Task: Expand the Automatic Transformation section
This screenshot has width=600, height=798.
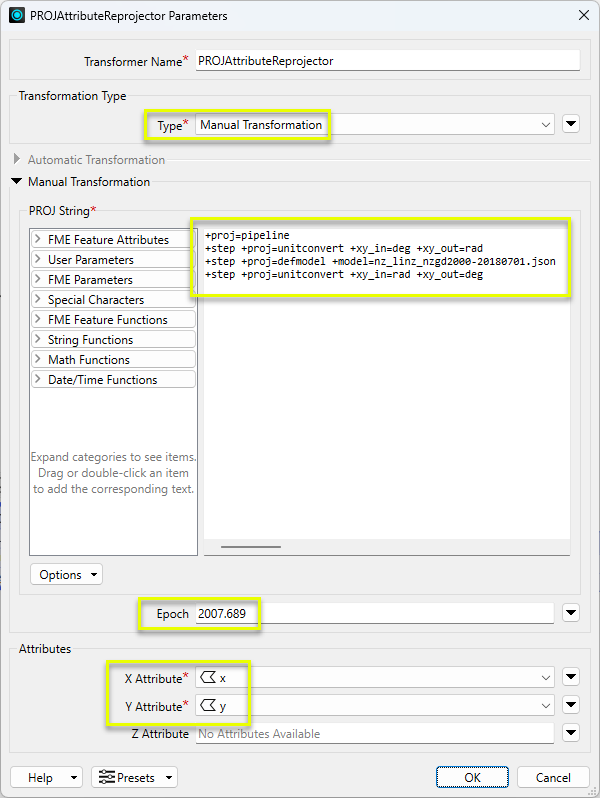Action: tap(17, 160)
